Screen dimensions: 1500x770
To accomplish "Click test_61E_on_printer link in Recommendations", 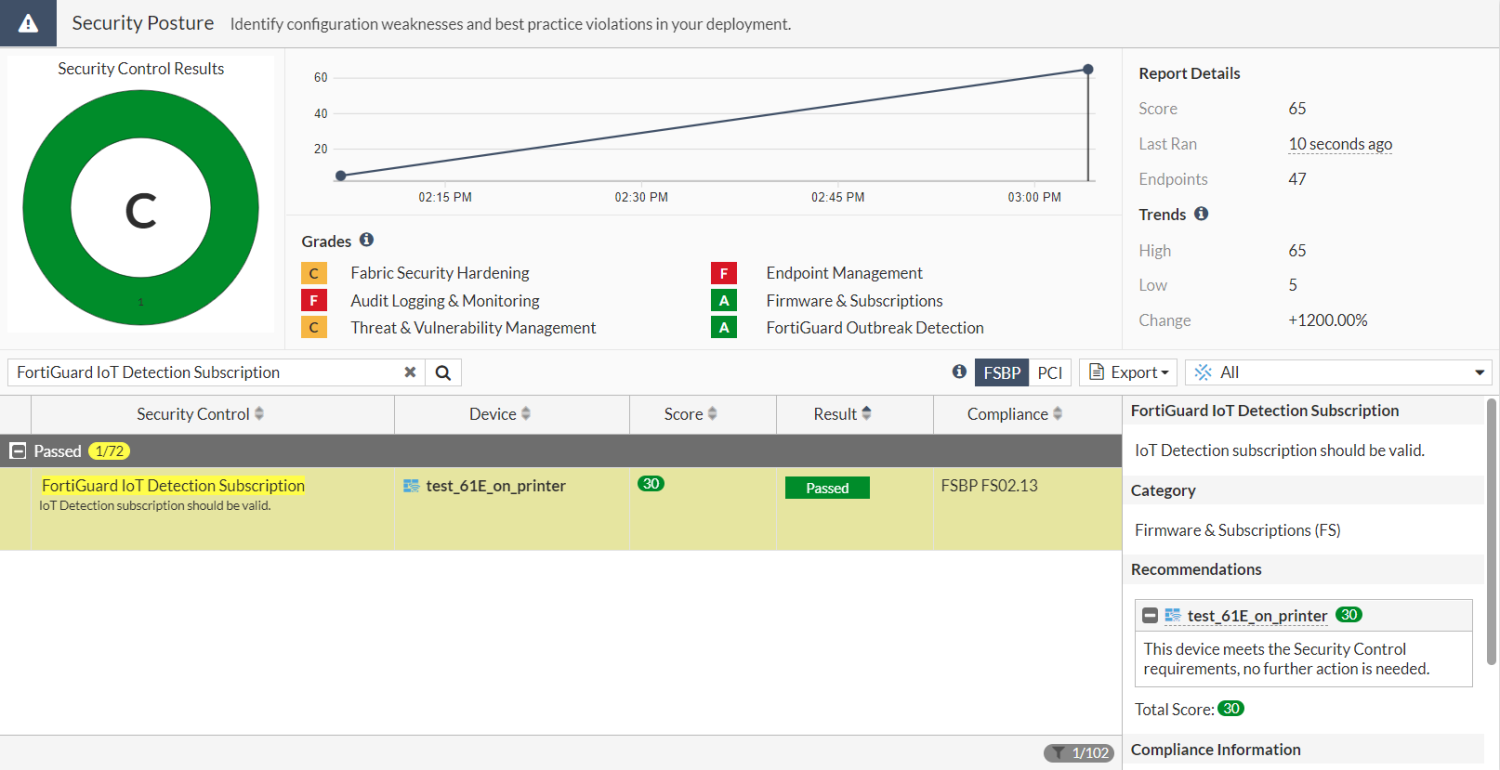I will click(1258, 616).
